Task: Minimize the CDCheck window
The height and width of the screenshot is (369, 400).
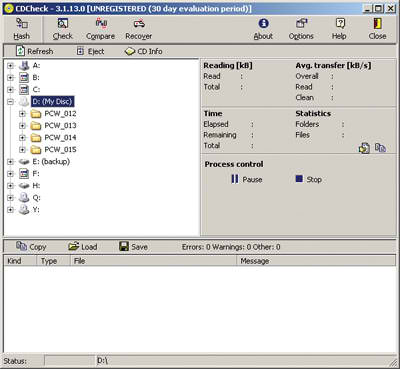Action: click(x=367, y=8)
